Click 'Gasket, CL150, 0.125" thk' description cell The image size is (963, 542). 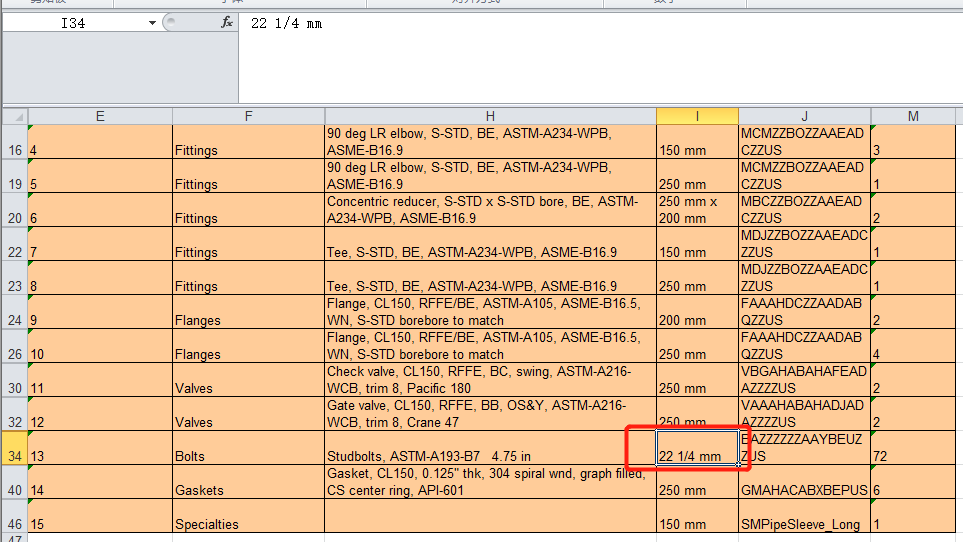(x=490, y=482)
